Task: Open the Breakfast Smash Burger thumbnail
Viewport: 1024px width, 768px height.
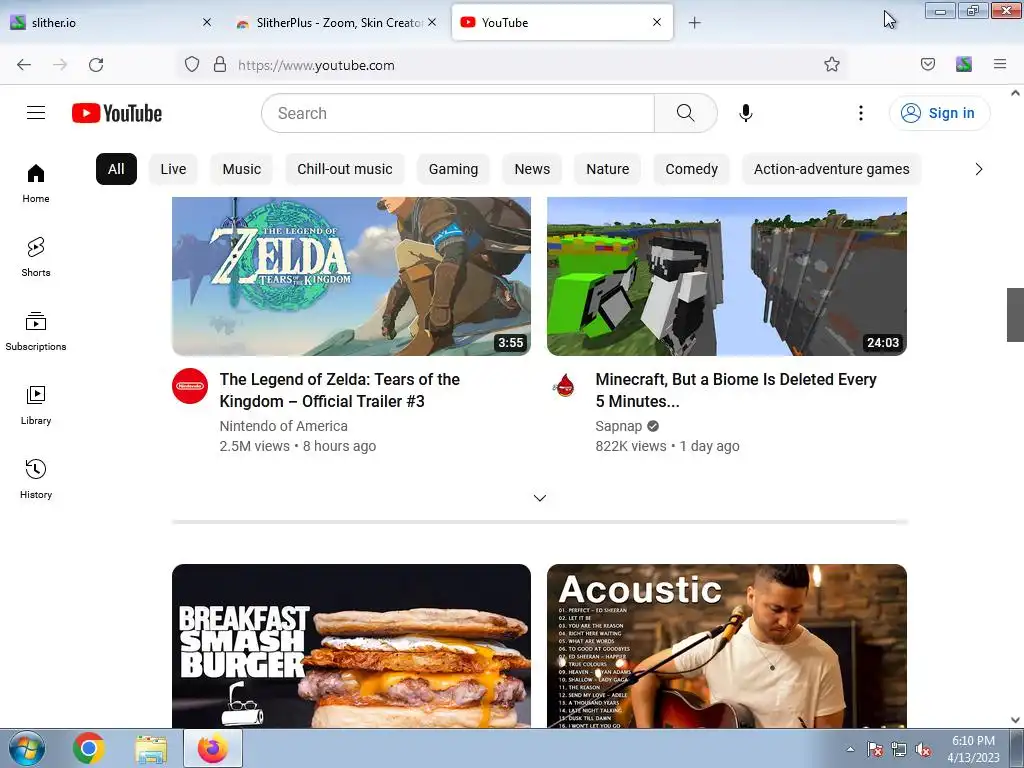Action: click(x=351, y=646)
